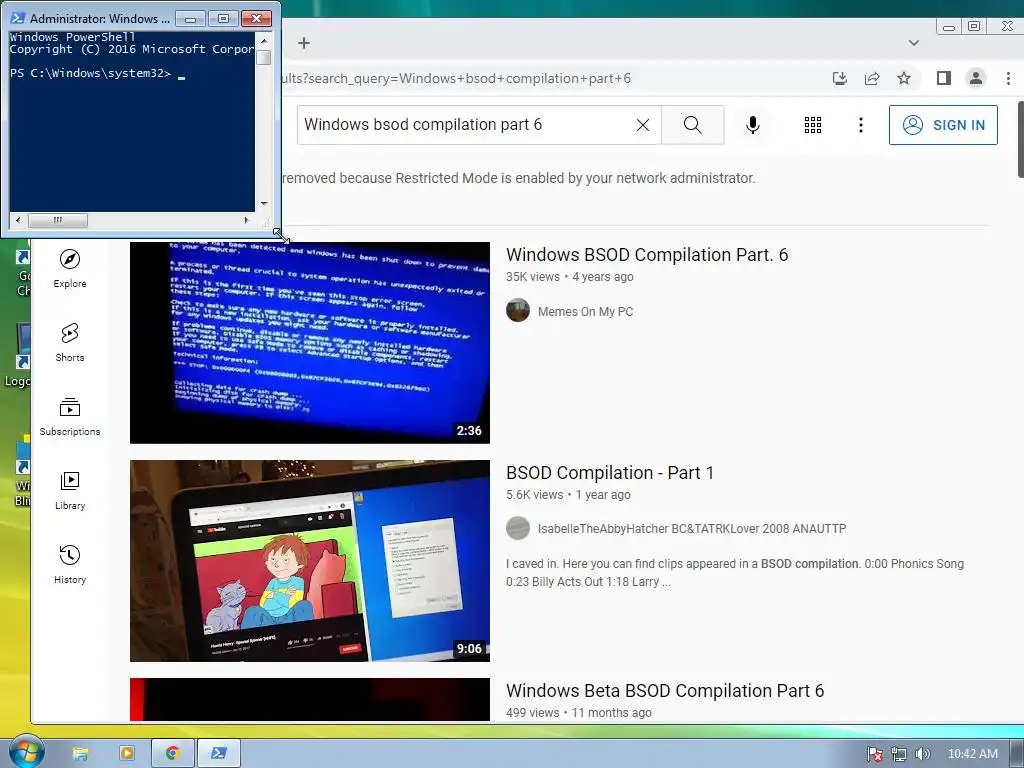1024x768 pixels.
Task: Click '499 views • 11 months ago' text
Action: pyautogui.click(x=579, y=712)
